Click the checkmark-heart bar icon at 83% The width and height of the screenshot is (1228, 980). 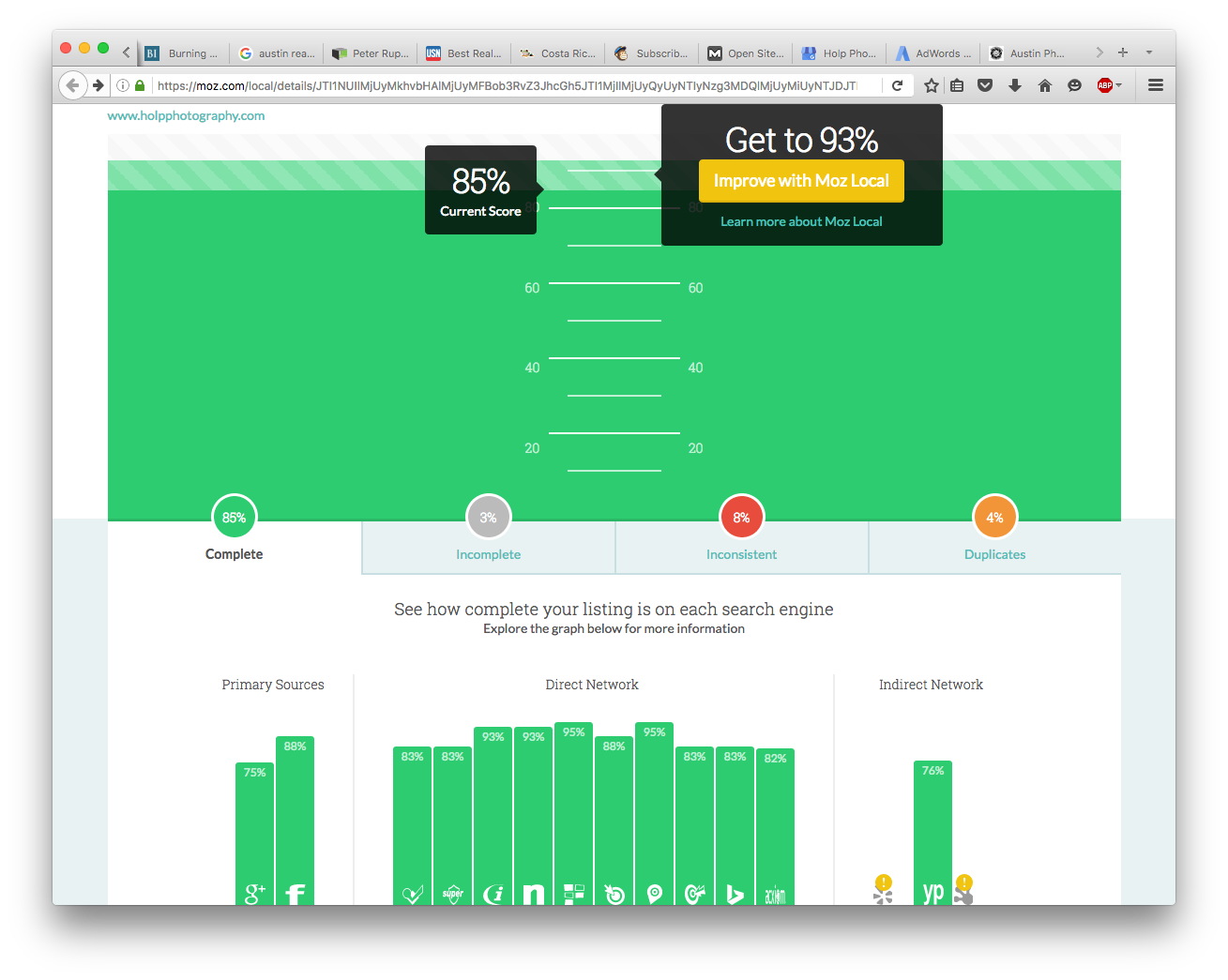point(413,895)
